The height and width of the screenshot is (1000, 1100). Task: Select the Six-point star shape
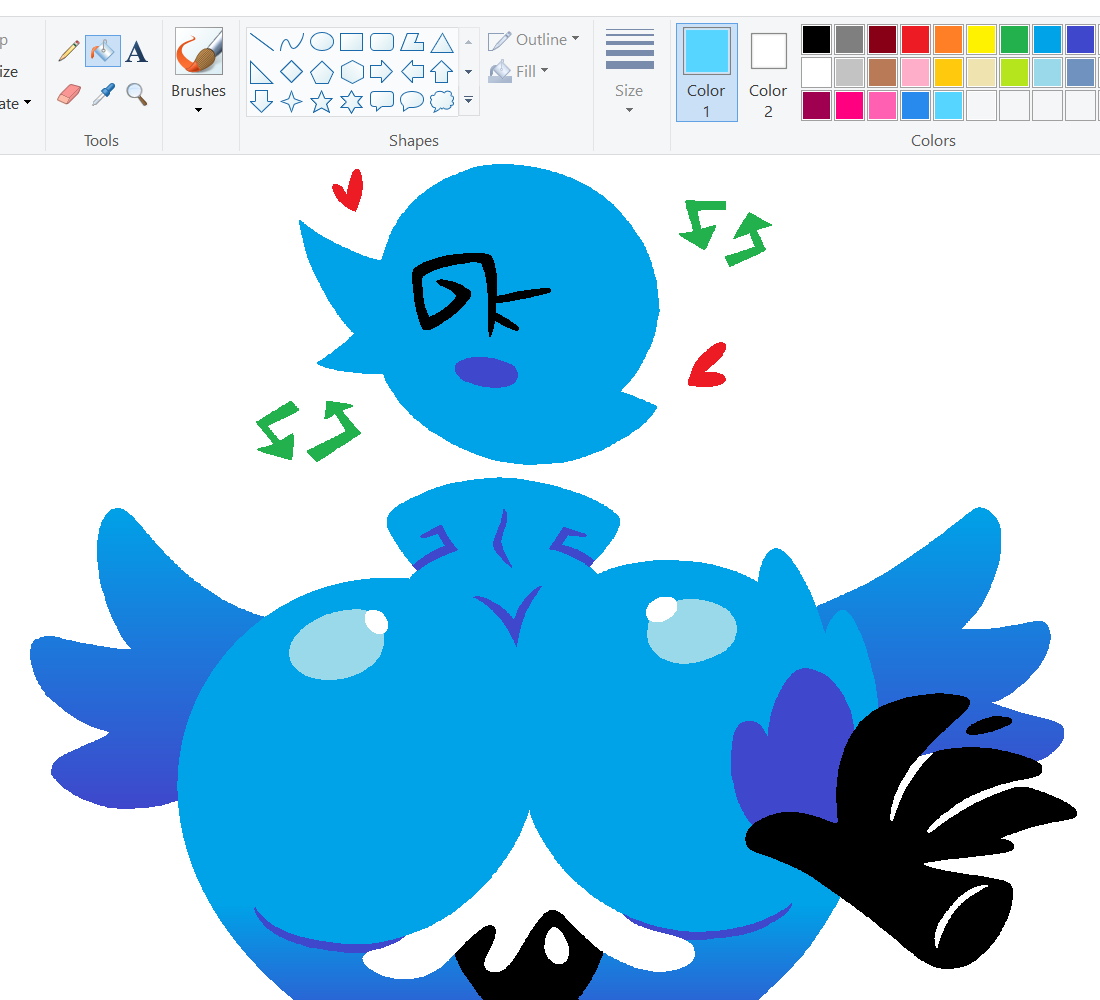click(351, 102)
